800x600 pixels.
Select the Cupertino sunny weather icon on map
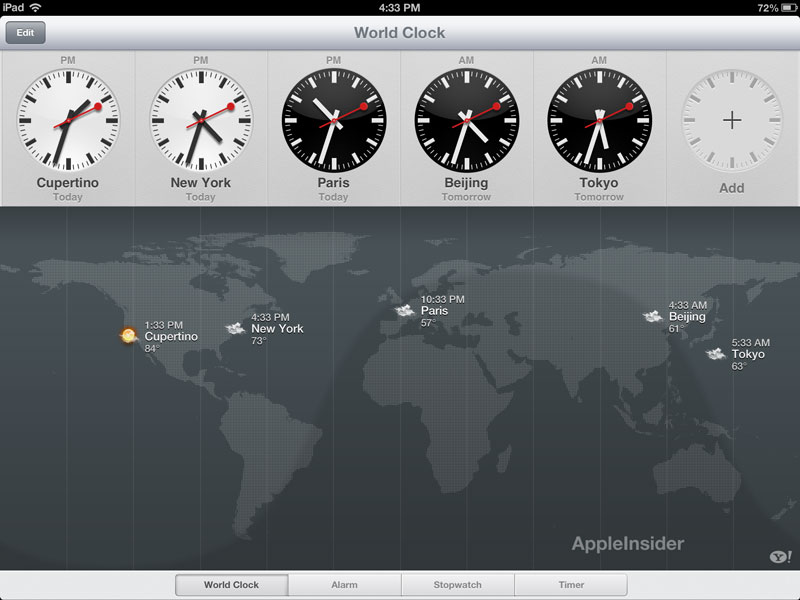point(128,335)
